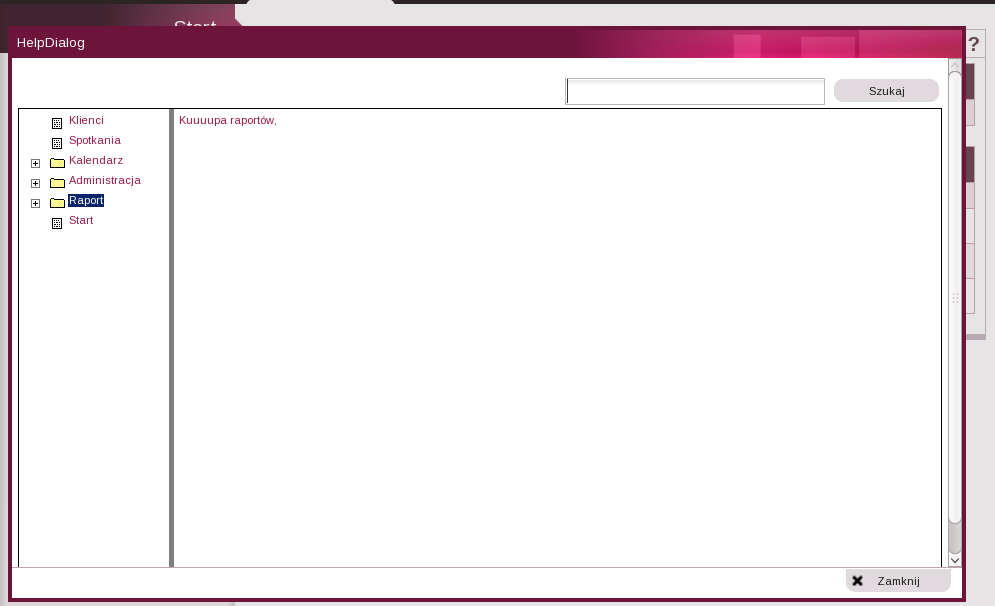Expand the Kalendarz tree node
The height and width of the screenshot is (606, 995).
[36, 163]
